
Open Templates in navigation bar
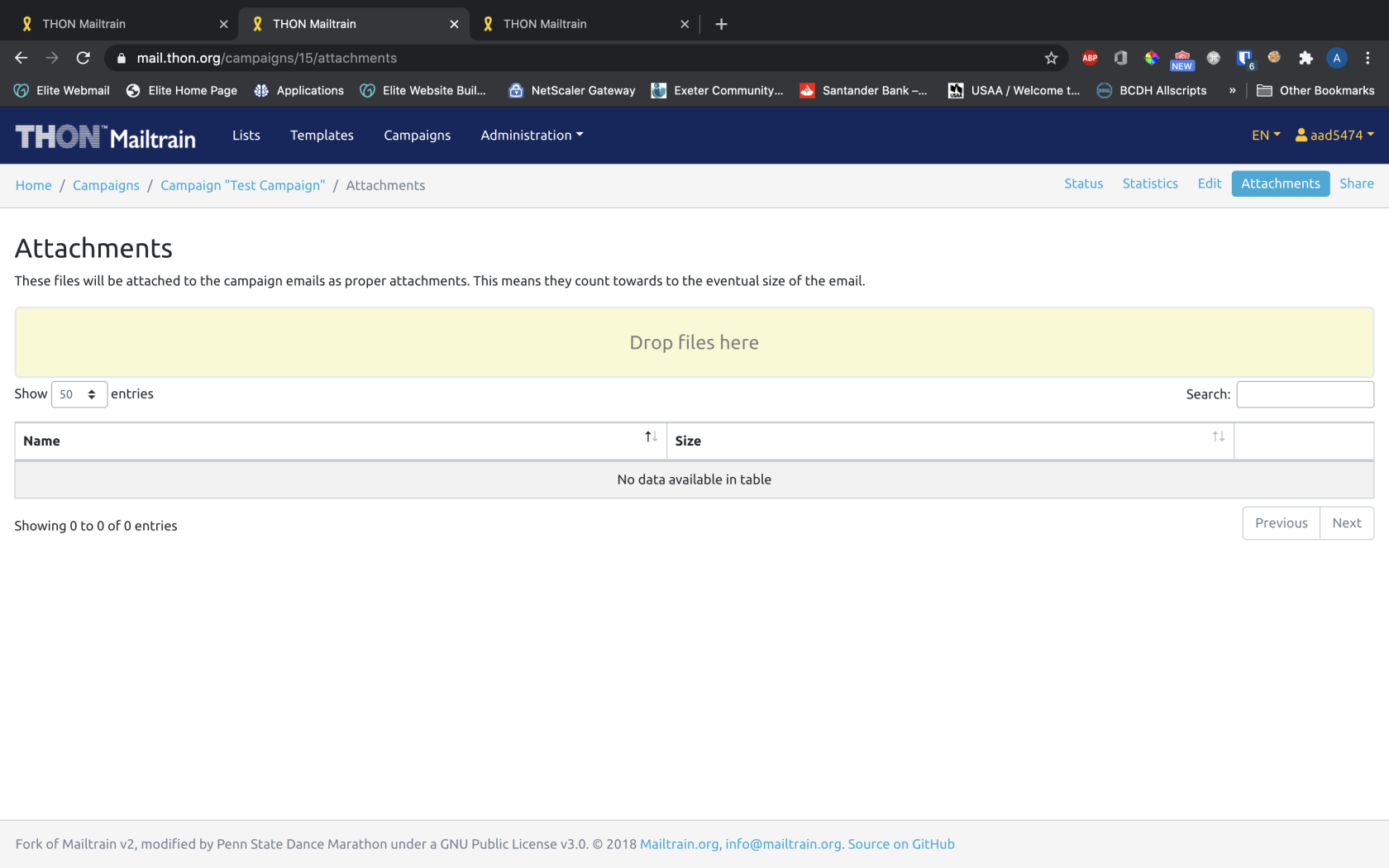pos(322,135)
